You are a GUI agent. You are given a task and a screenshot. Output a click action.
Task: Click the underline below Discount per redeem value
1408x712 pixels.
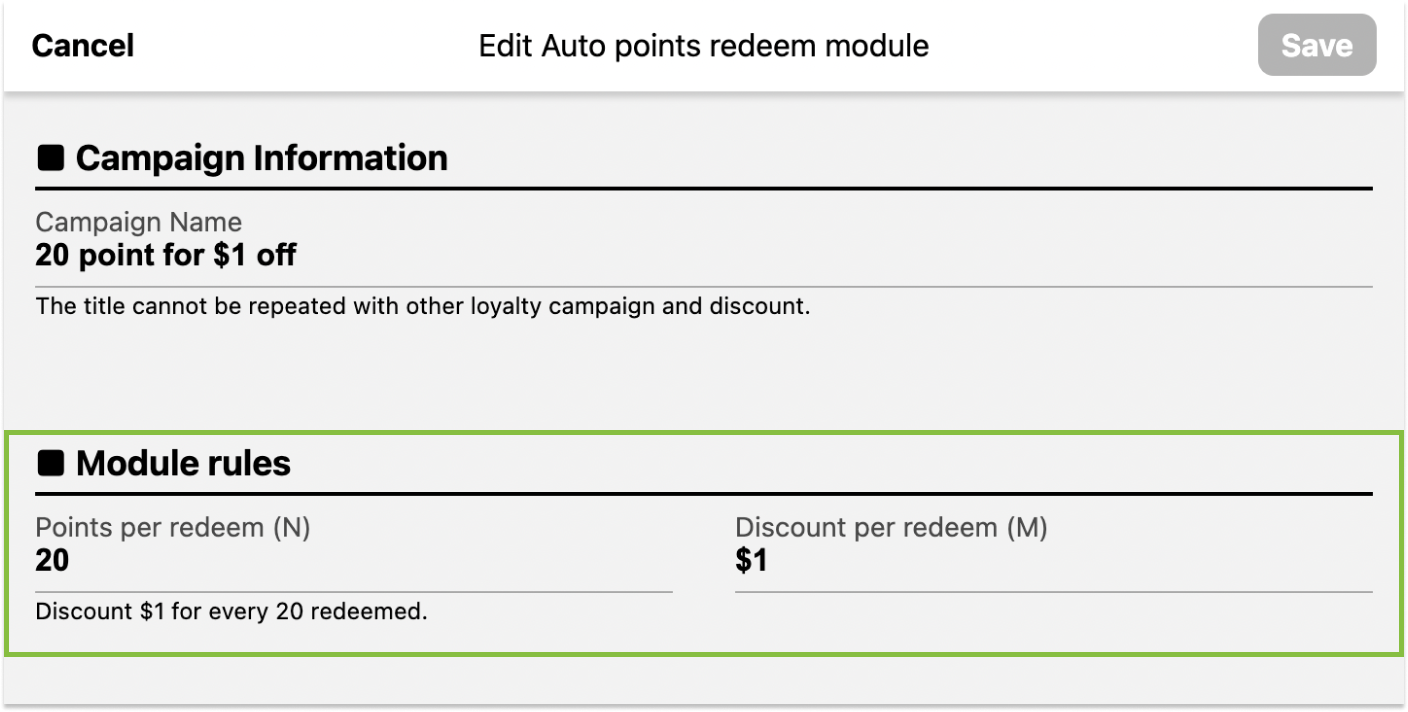1053,592
